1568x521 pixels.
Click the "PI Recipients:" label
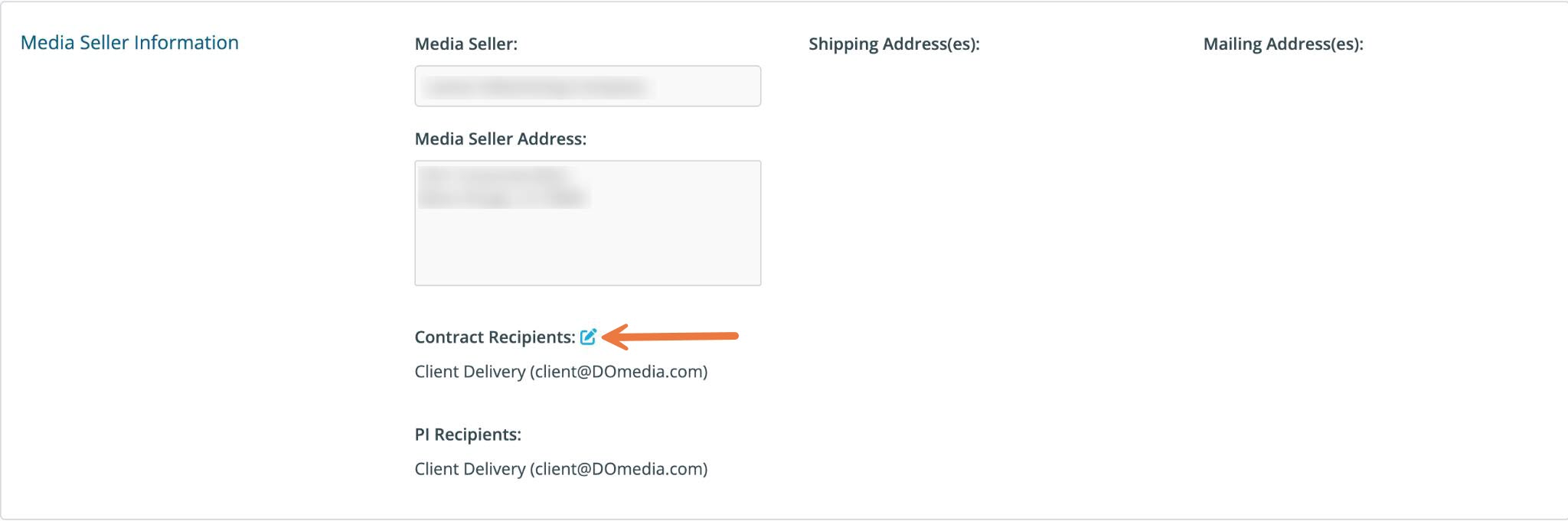pos(467,435)
